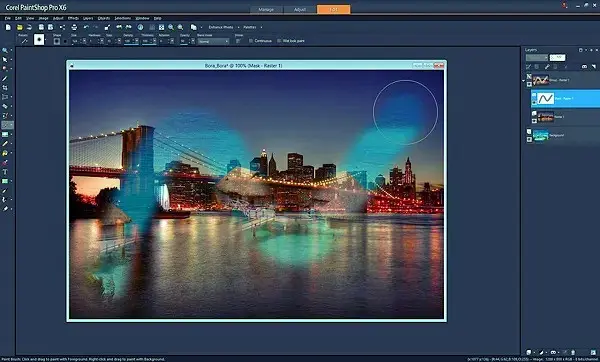Switch to the Adjust tab

(x=300, y=9)
